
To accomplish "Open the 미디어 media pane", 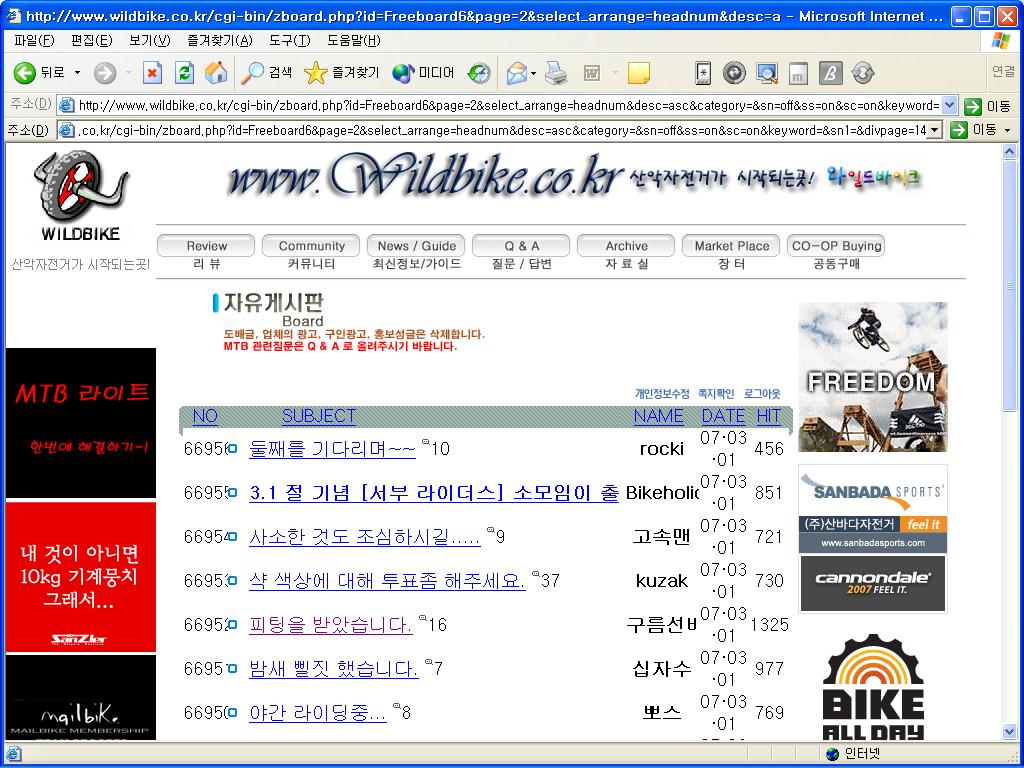I will click(423, 72).
